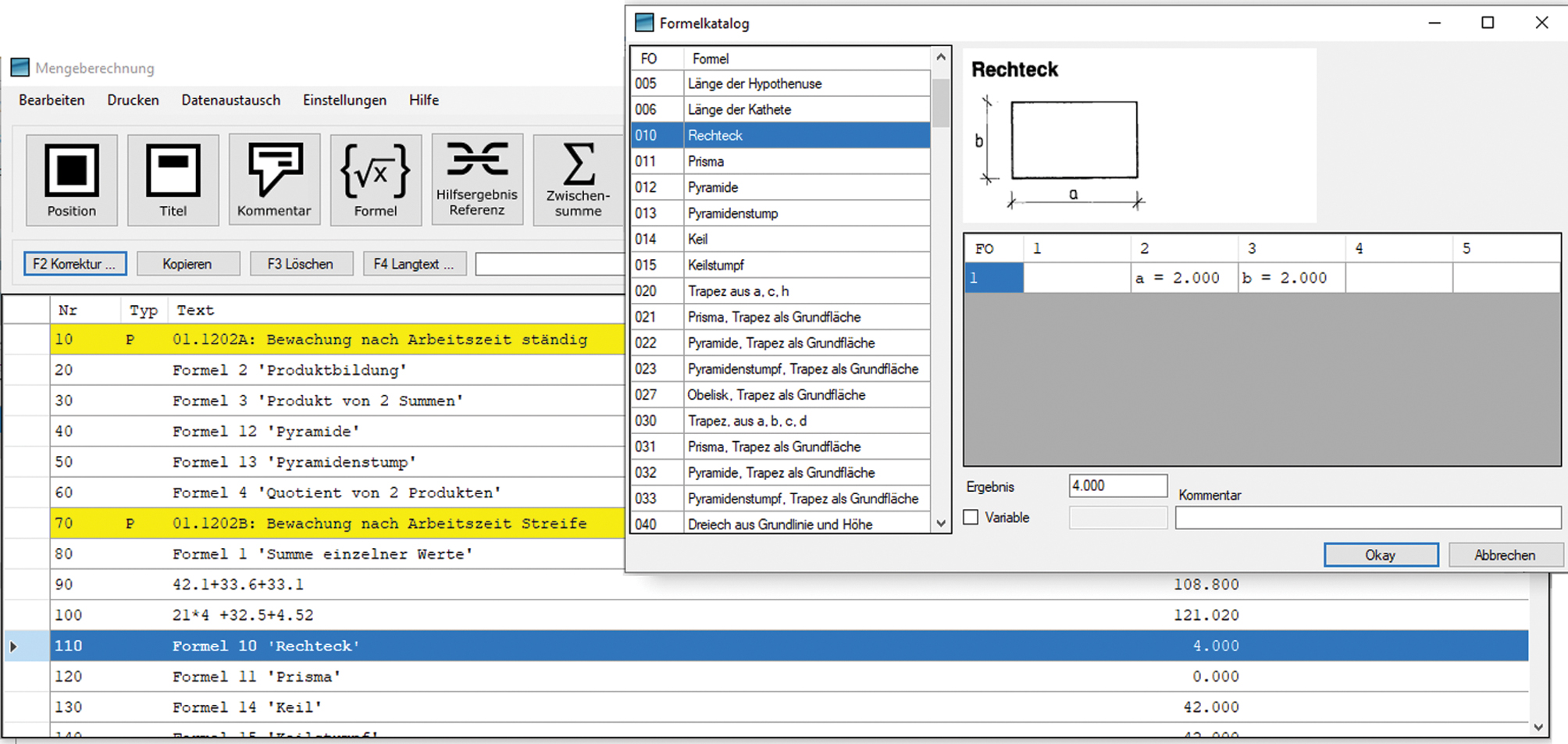Screen dimensions: 1568x744
Task: Select formula 027 Obelisk, Trapez als Grundfläche
Action: 781,395
